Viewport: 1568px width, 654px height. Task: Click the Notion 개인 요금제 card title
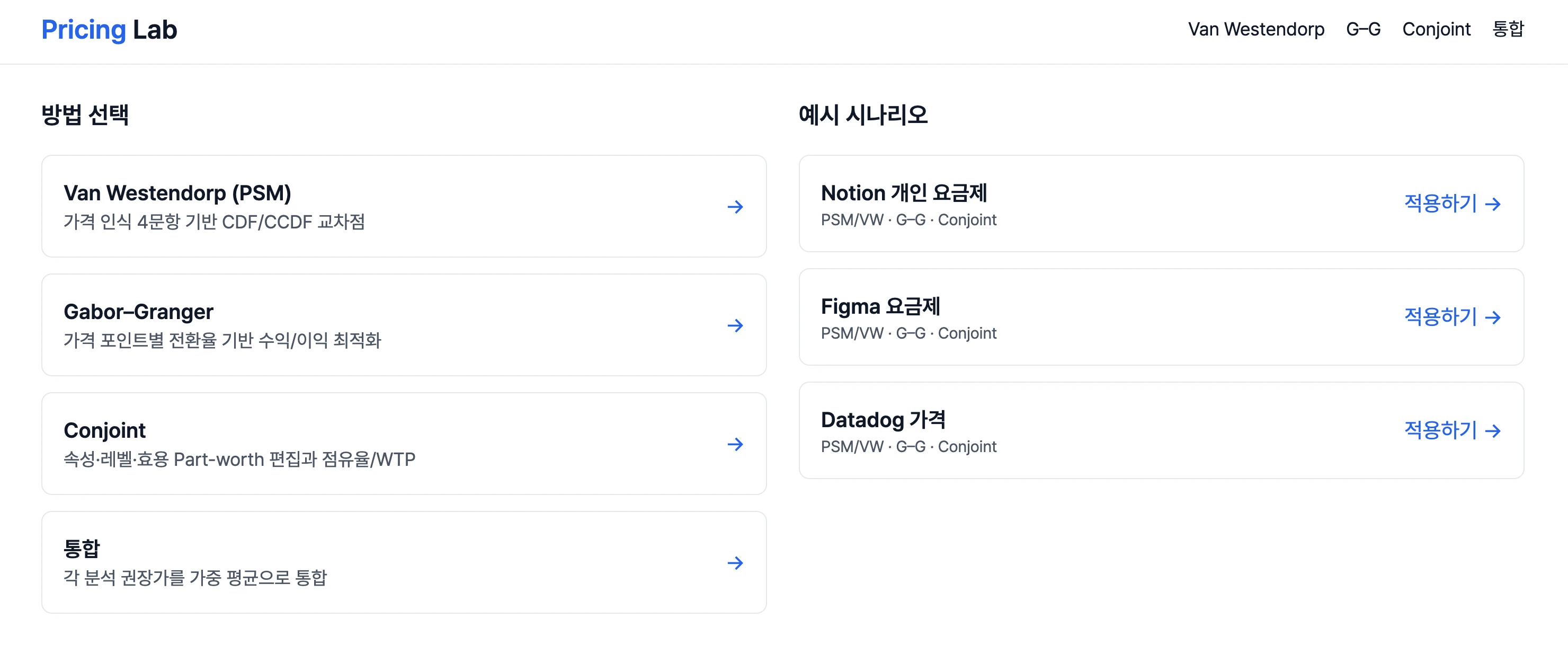(x=903, y=193)
